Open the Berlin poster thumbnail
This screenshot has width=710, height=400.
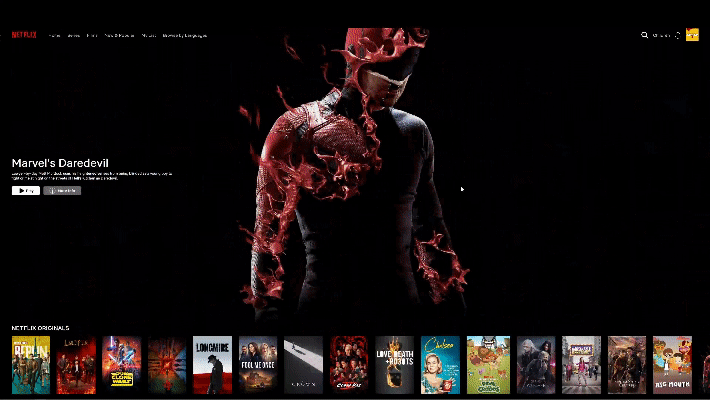coord(31,365)
